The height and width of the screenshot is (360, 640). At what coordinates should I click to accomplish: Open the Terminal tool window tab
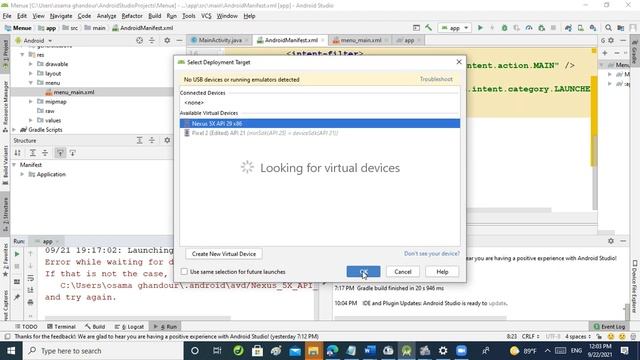61,327
